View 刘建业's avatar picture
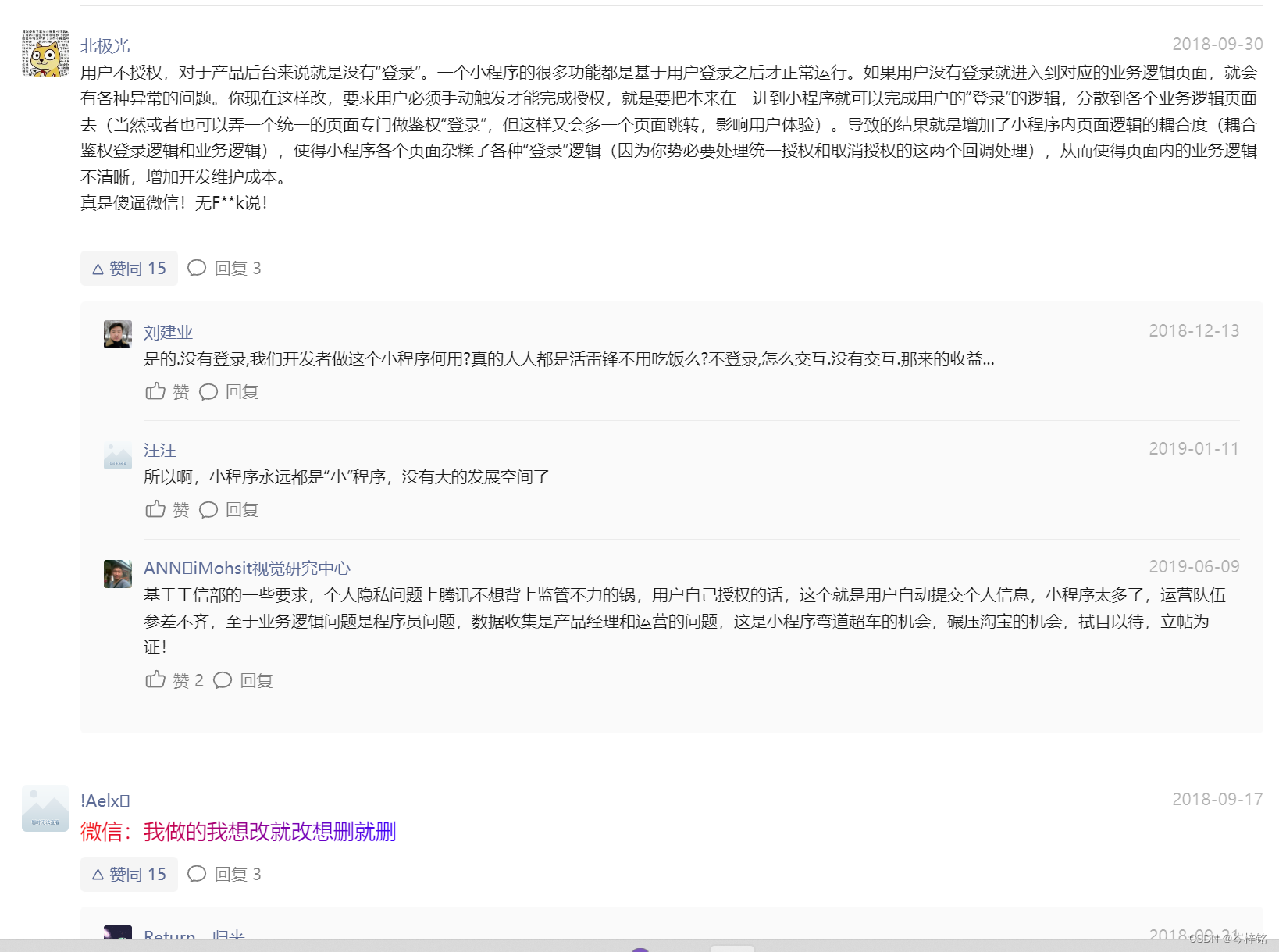The image size is (1279, 952). (x=118, y=334)
